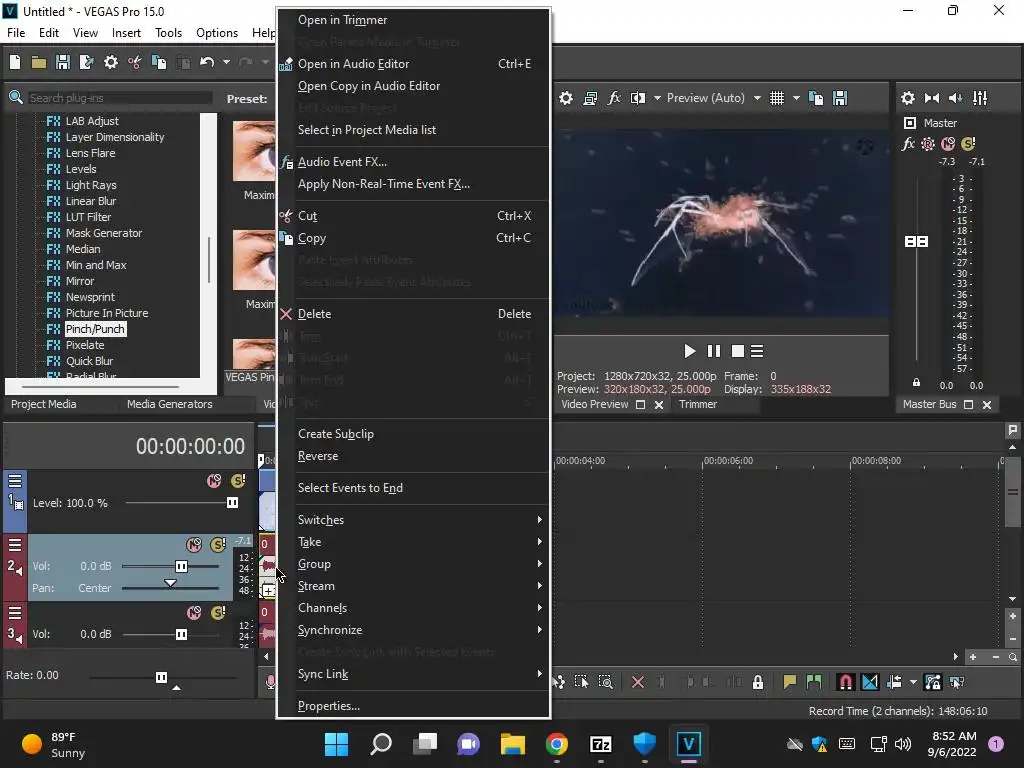Click Enable Snapping magnet icon
1024x768 pixels.
click(845, 682)
